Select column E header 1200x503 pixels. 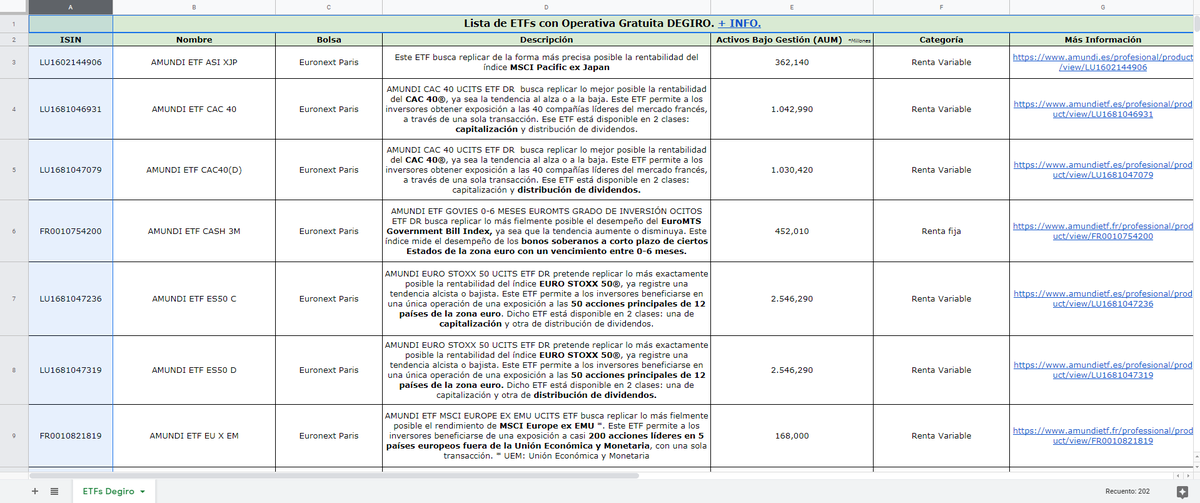(x=791, y=7)
